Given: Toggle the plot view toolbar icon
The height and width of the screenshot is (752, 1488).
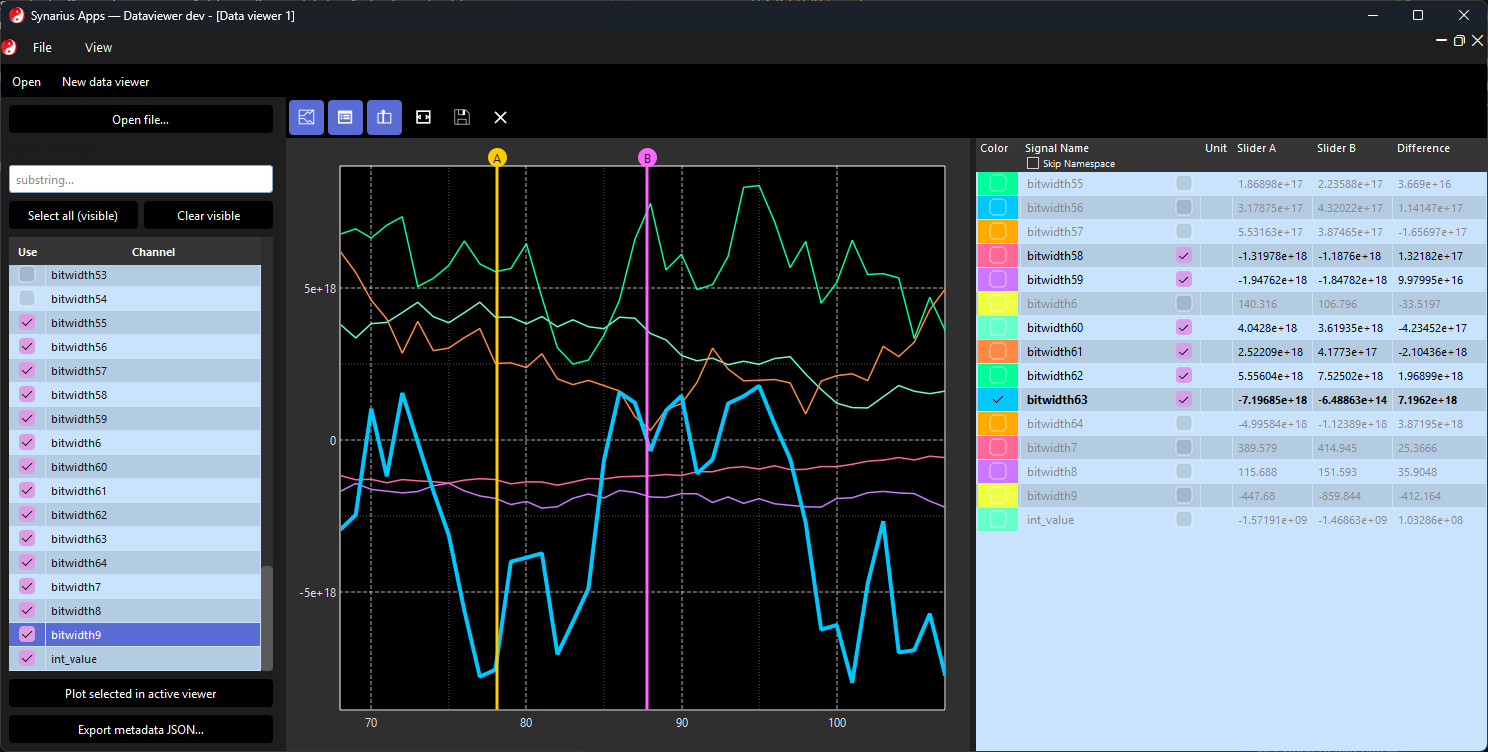Looking at the screenshot, I should coord(306,117).
